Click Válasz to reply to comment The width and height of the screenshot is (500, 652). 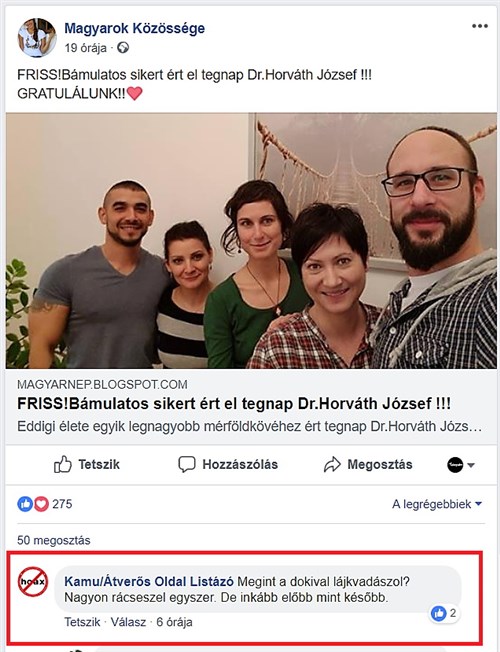click(x=128, y=622)
